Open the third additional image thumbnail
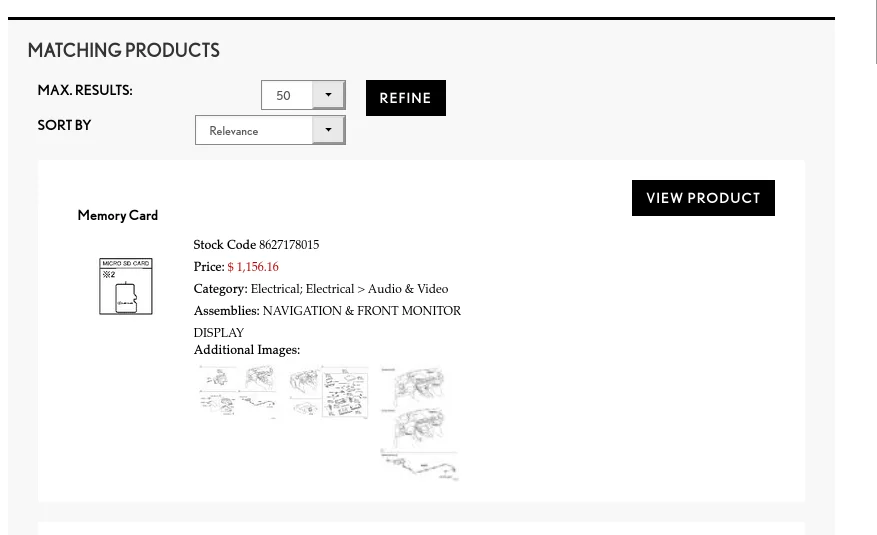 417,423
